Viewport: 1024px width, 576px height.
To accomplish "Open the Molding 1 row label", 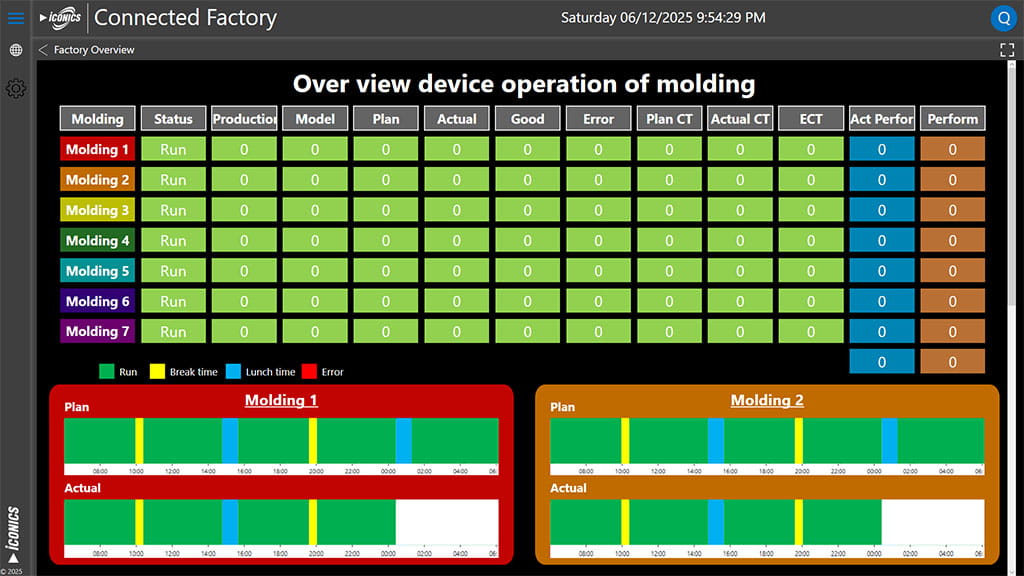I will point(97,150).
